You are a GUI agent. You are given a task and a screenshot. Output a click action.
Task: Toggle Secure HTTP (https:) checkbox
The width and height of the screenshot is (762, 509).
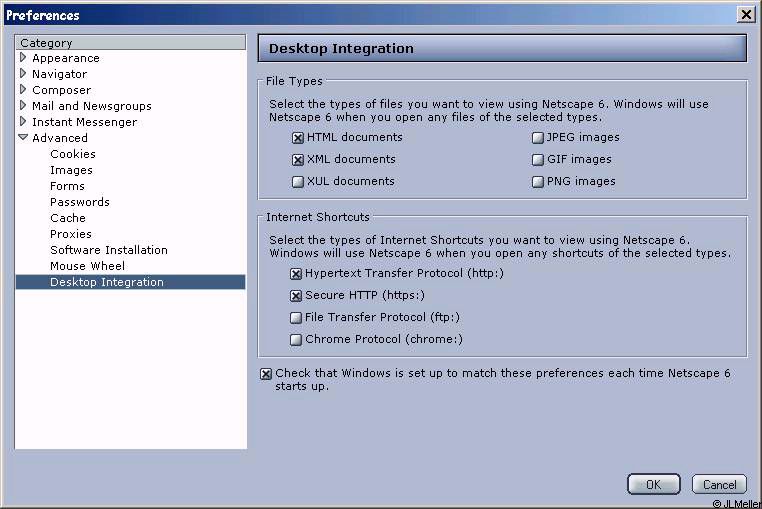click(296, 296)
